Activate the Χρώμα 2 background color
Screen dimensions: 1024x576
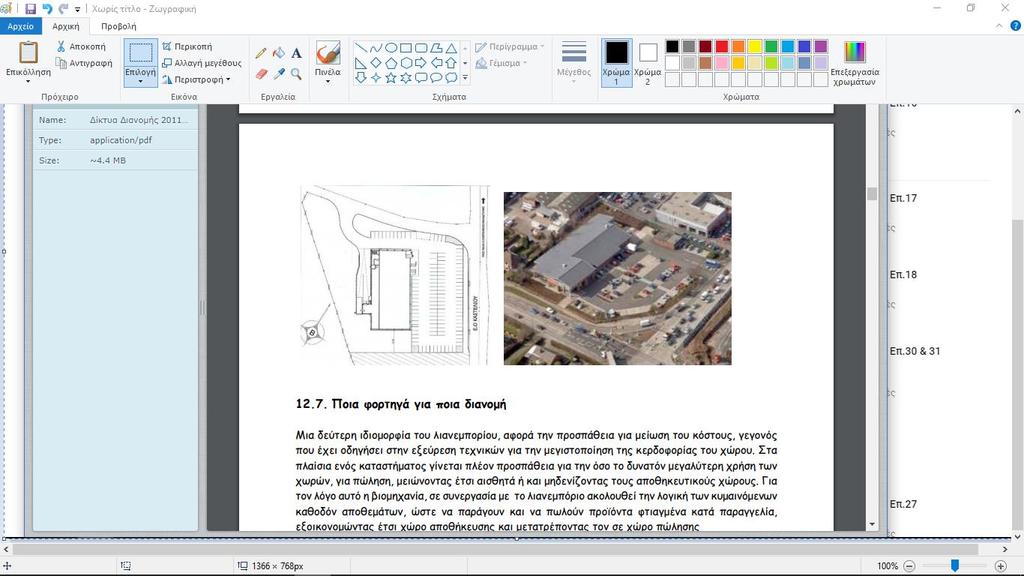648,63
